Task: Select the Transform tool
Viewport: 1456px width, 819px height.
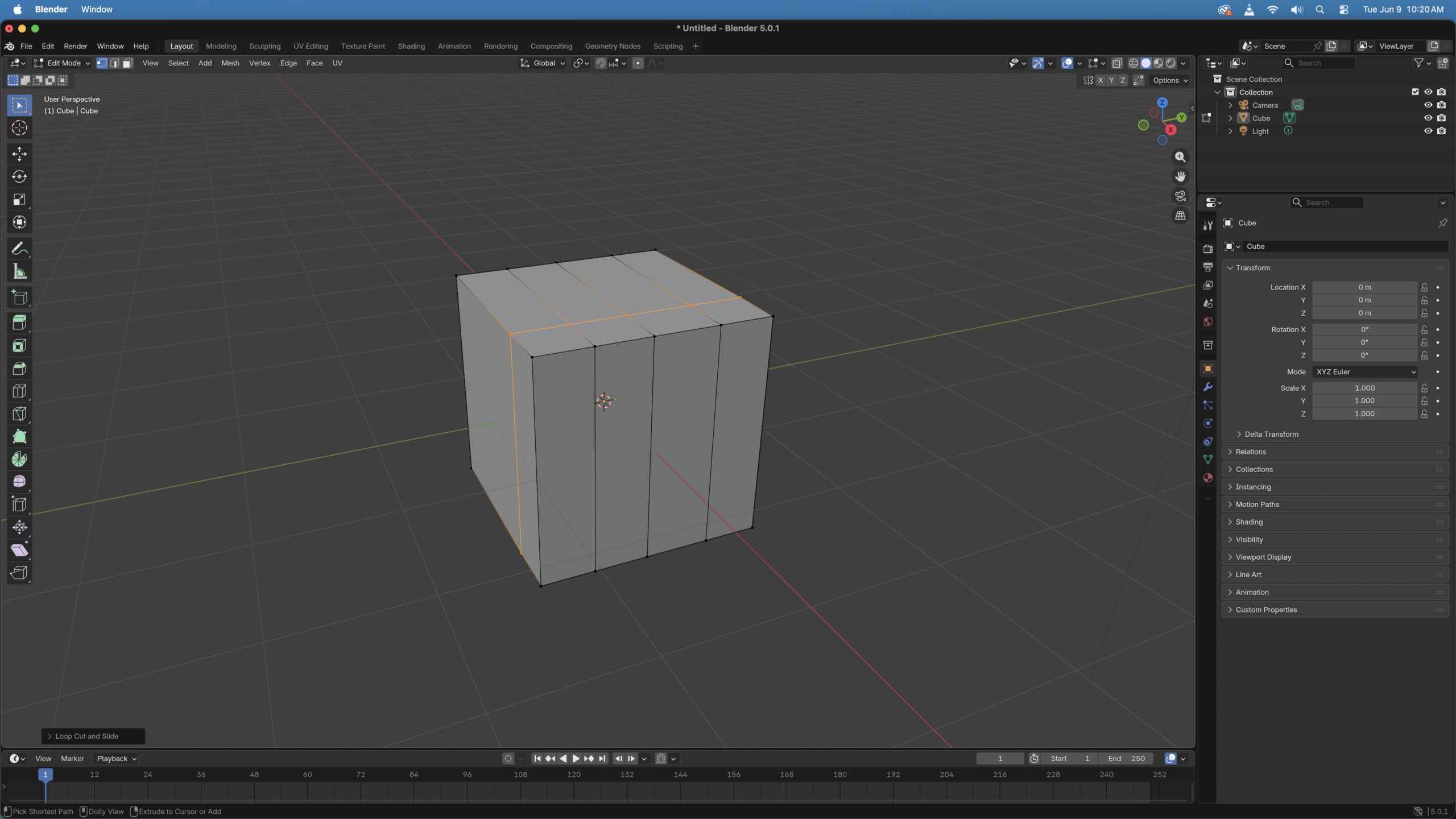Action: pyautogui.click(x=19, y=222)
